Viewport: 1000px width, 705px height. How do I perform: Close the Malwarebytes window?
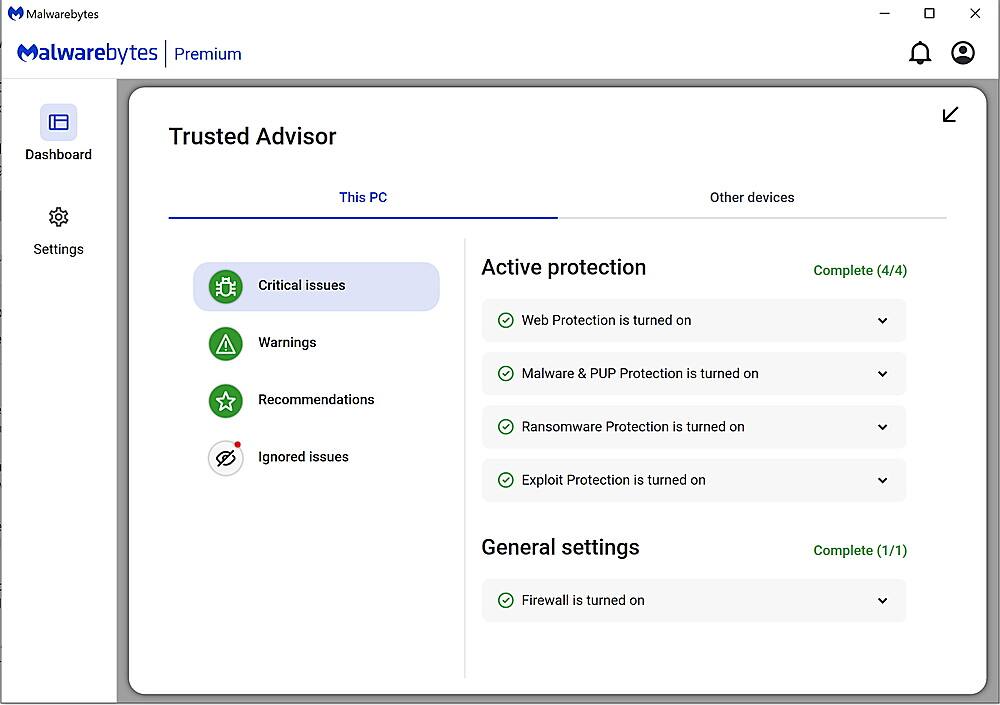975,13
